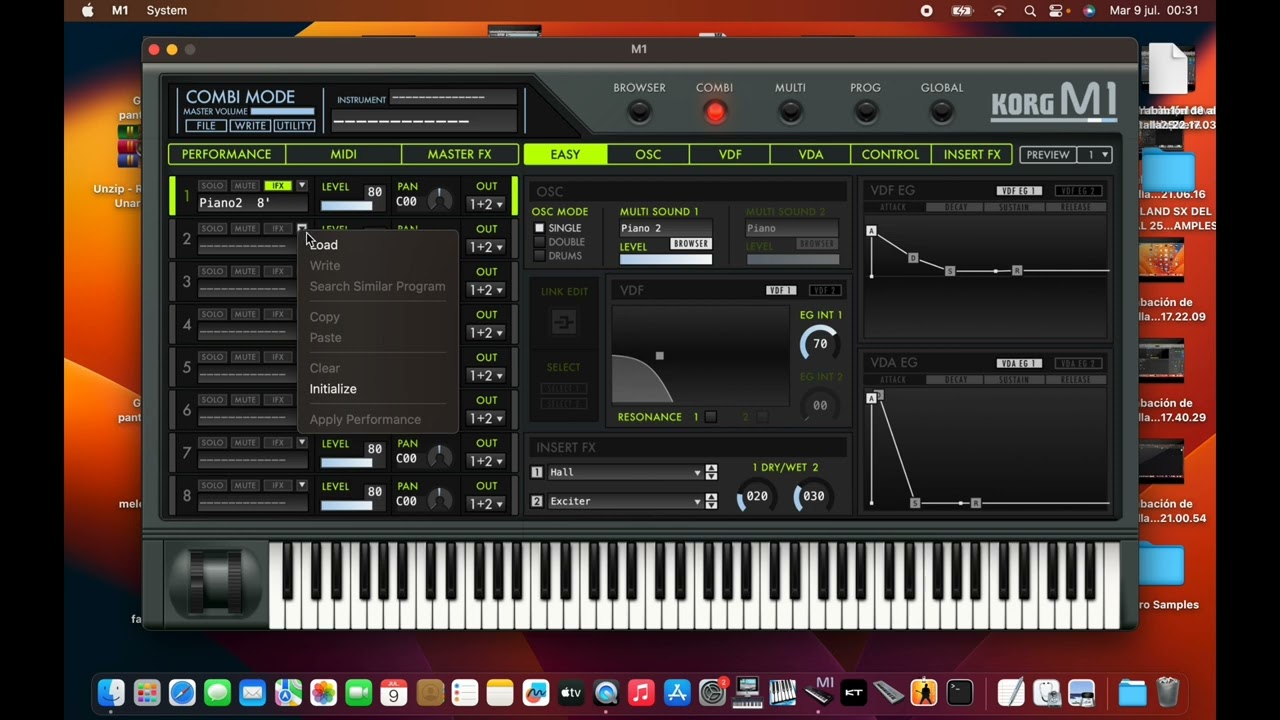1280x720 pixels.
Task: Click the PREVIEW button
Action: 1048,155
